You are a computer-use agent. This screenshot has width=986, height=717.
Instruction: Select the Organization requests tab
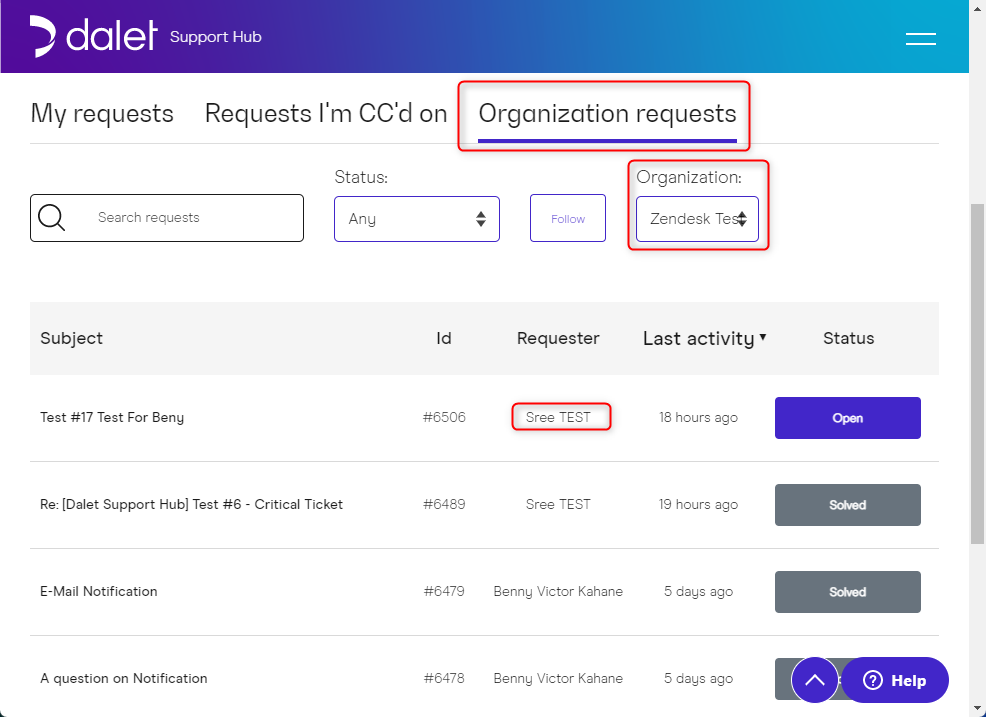pyautogui.click(x=607, y=114)
